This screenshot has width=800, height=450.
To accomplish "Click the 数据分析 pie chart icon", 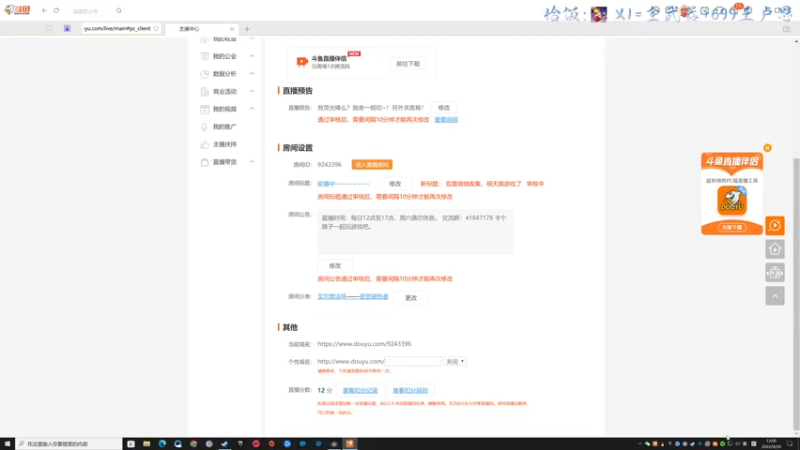I will coord(205,74).
